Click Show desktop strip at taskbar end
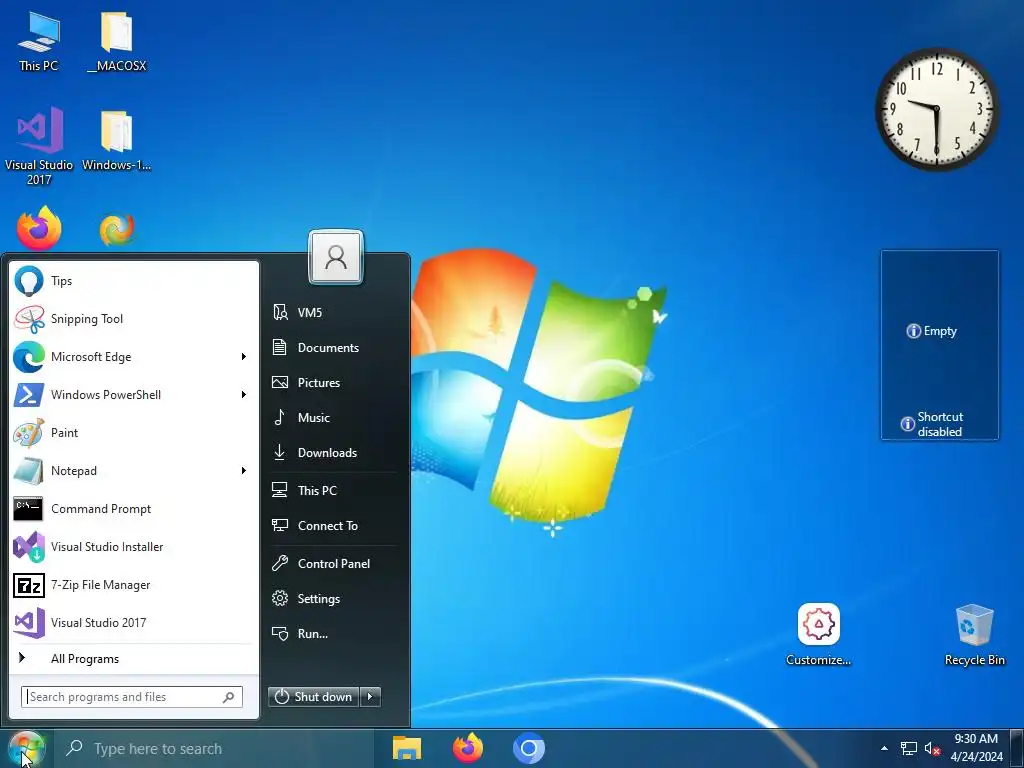 (x=1017, y=748)
